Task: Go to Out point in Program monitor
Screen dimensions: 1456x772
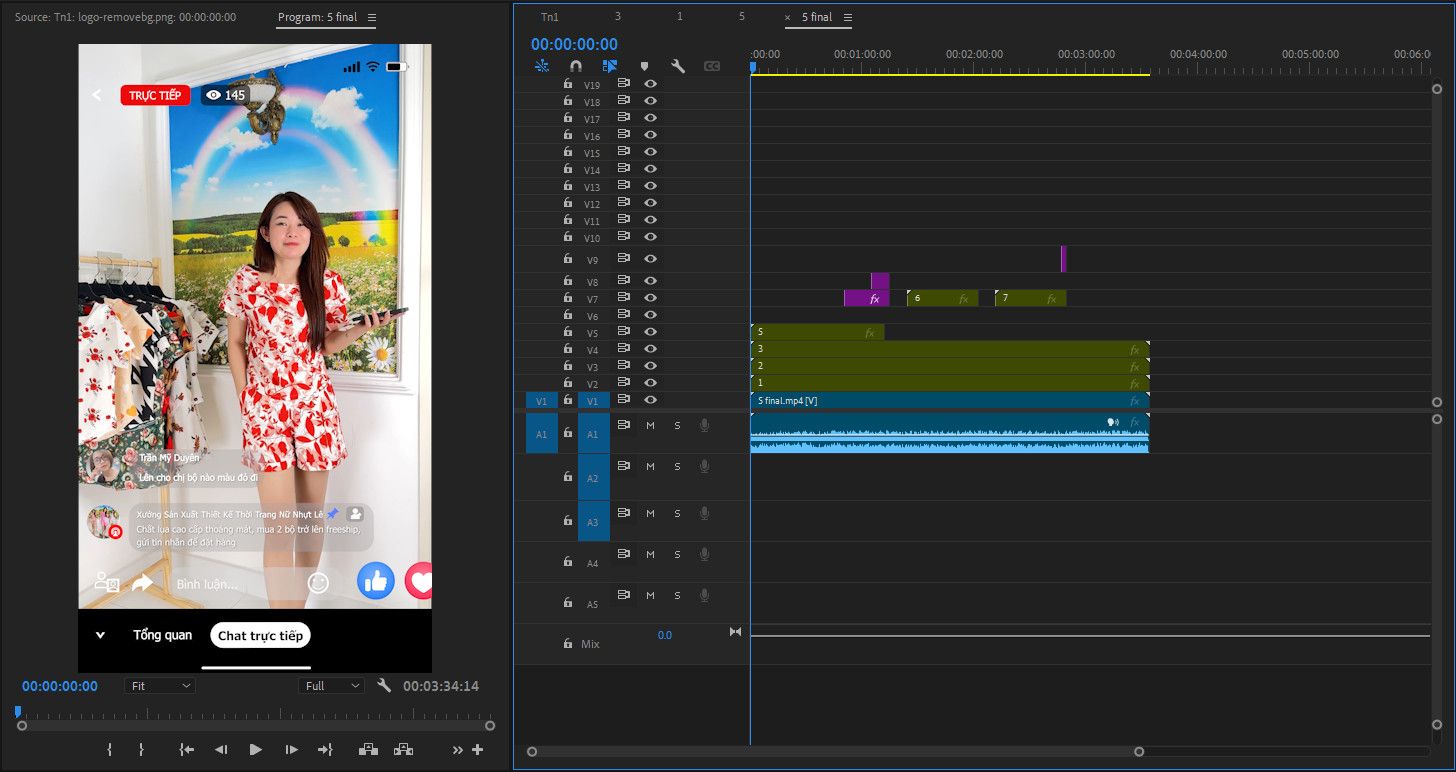Action: [325, 749]
